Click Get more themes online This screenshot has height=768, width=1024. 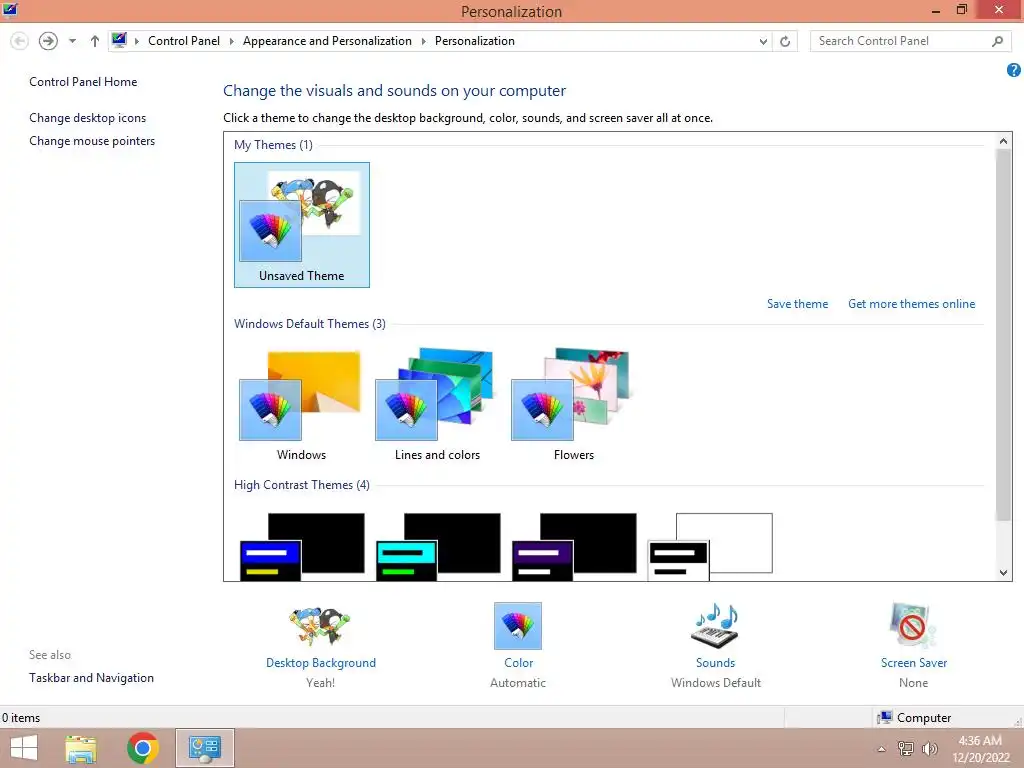coord(911,304)
